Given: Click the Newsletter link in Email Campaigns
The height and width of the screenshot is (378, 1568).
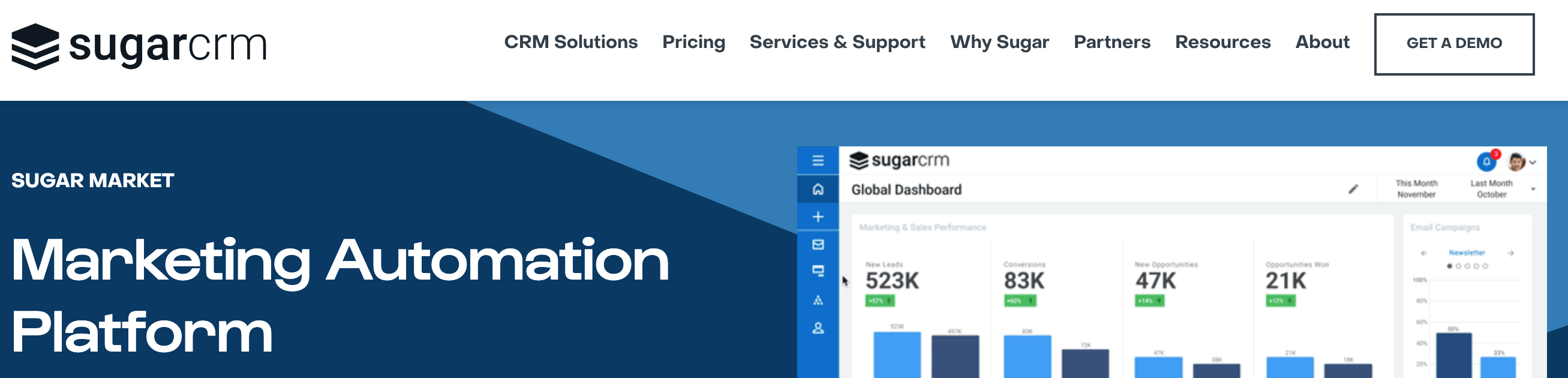Looking at the screenshot, I should 1467,253.
